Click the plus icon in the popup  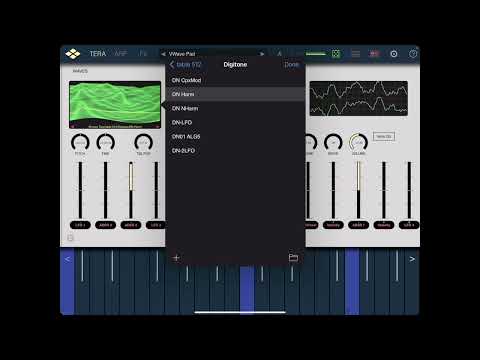pyautogui.click(x=176, y=258)
